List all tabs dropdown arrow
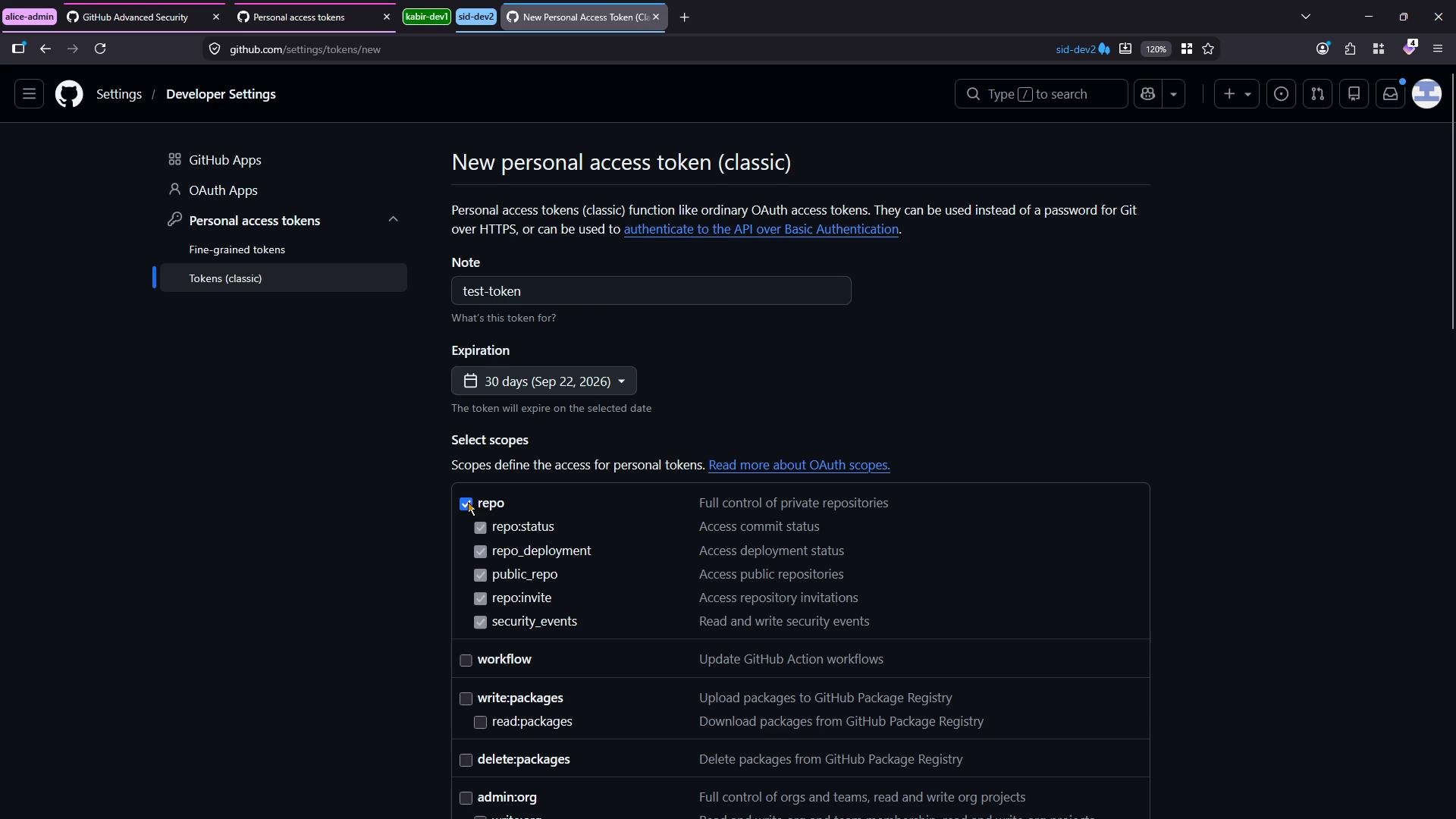The height and width of the screenshot is (819, 1456). [1306, 17]
